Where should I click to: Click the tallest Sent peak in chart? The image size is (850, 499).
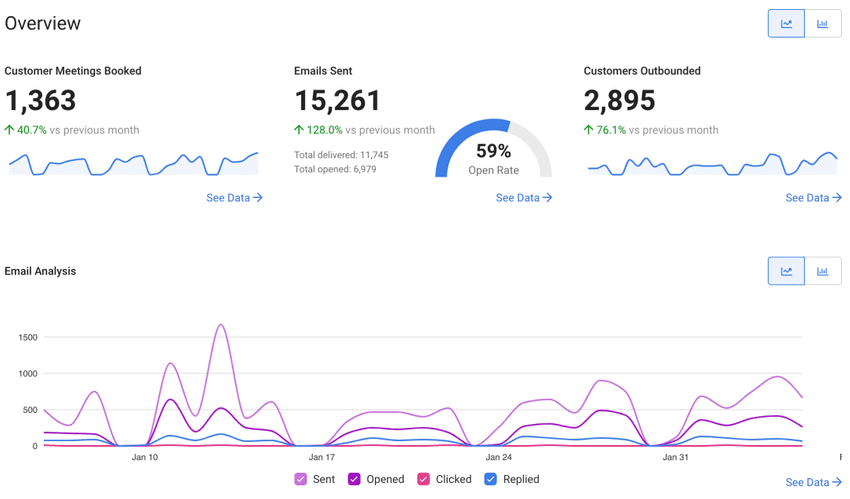pos(220,326)
